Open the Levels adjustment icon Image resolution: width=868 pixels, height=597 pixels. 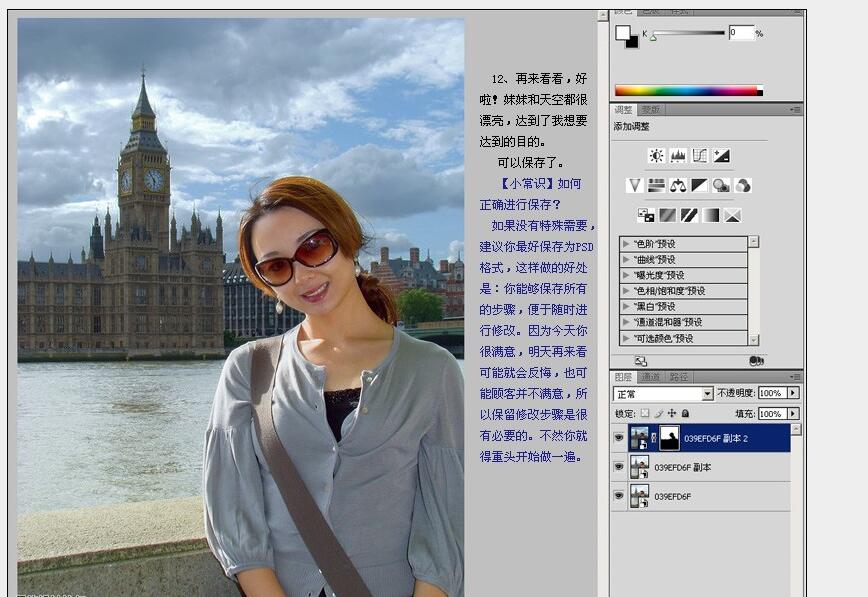click(678, 155)
